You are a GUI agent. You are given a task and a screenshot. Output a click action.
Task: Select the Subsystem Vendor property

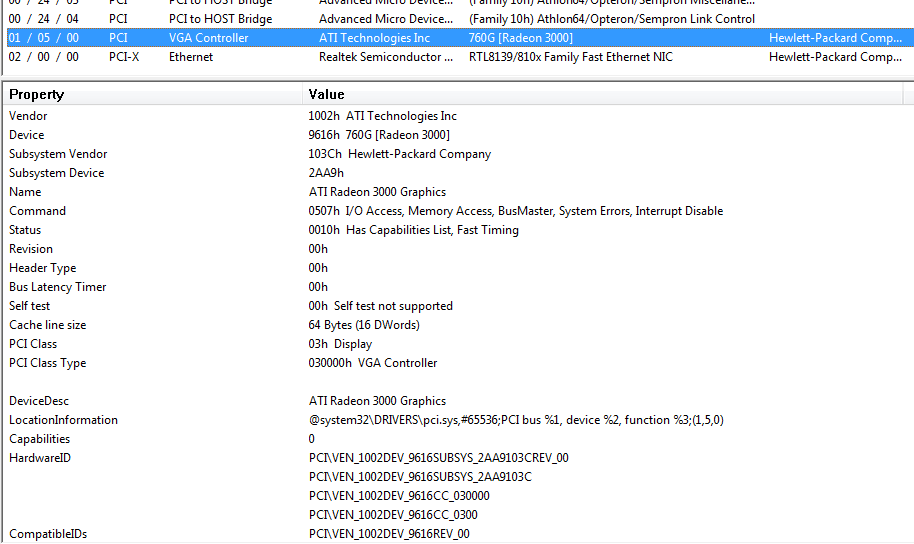58,154
